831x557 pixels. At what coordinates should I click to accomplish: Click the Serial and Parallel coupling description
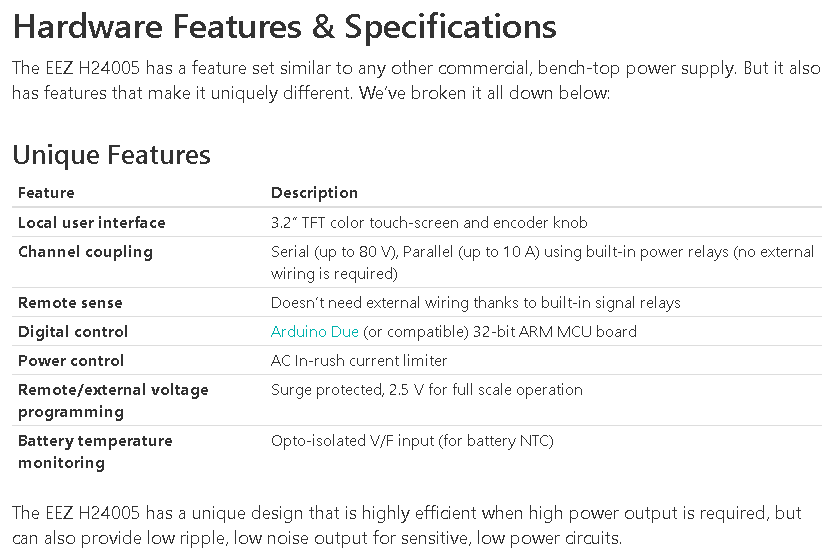[542, 262]
